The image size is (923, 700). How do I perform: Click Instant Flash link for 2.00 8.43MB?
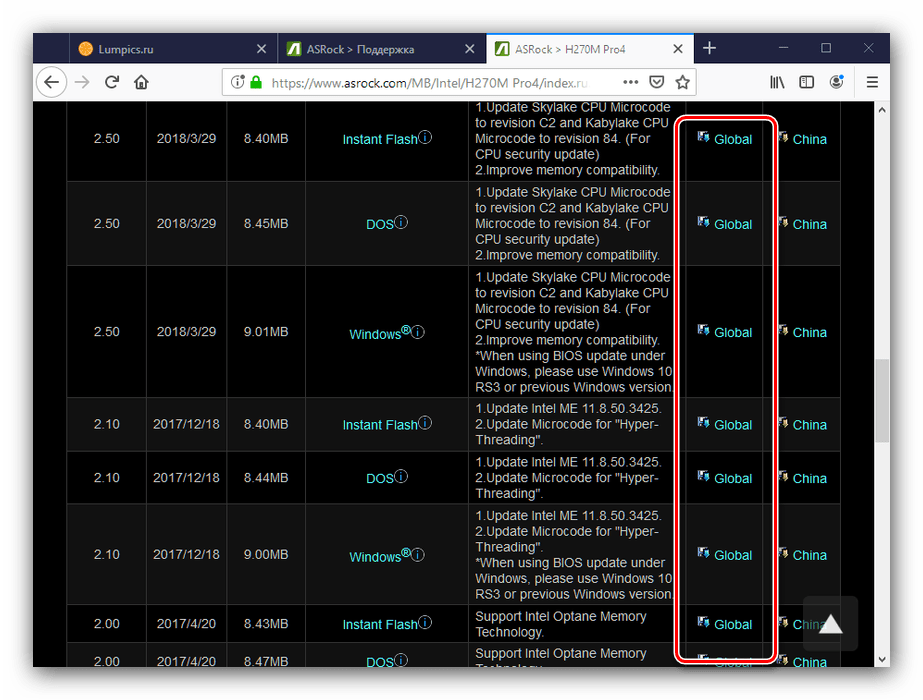pos(380,625)
